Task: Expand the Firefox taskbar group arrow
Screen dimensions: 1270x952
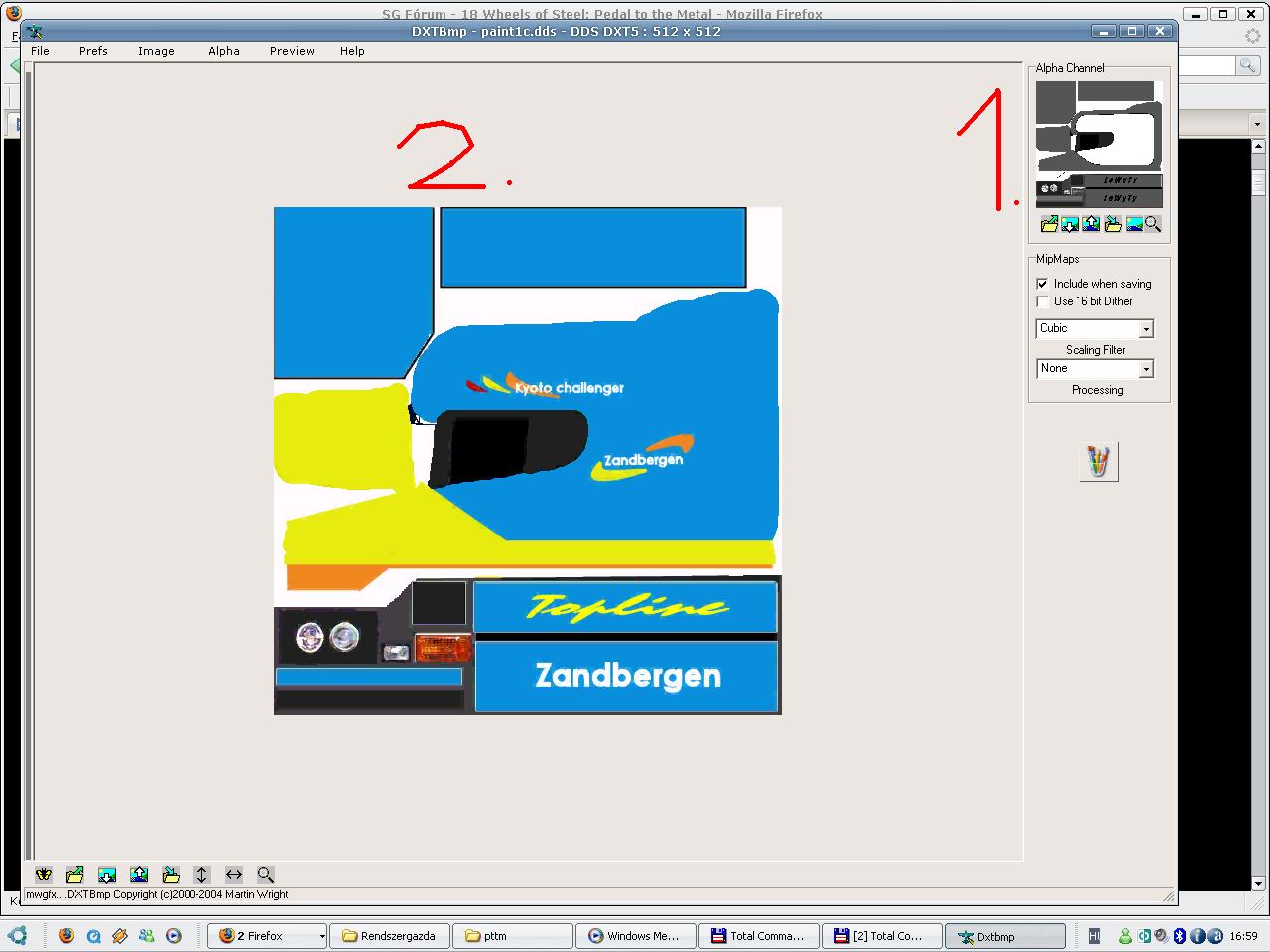Action: [321, 936]
